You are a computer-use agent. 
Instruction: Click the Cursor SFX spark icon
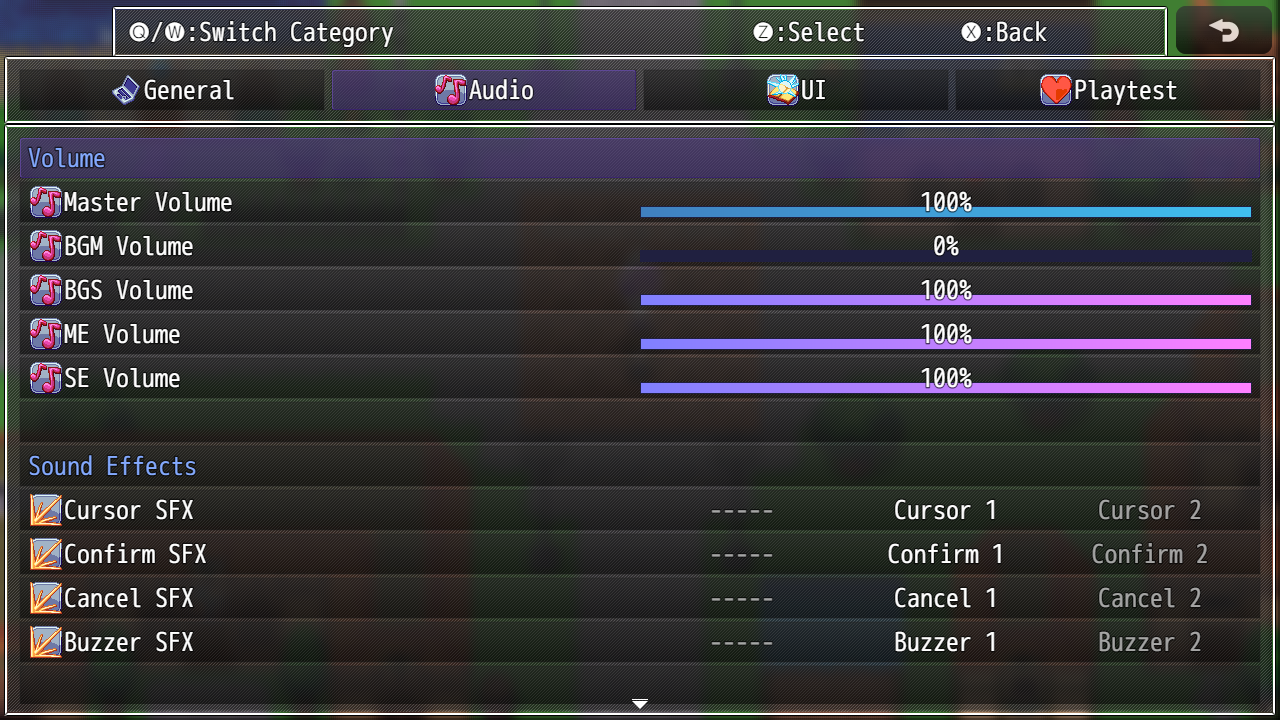point(45,510)
